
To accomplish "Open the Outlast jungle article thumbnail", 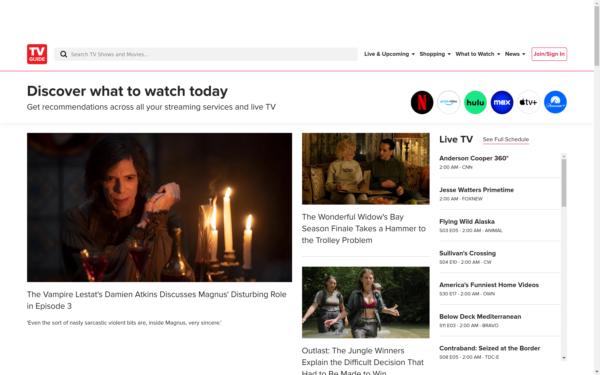I will [x=365, y=302].
